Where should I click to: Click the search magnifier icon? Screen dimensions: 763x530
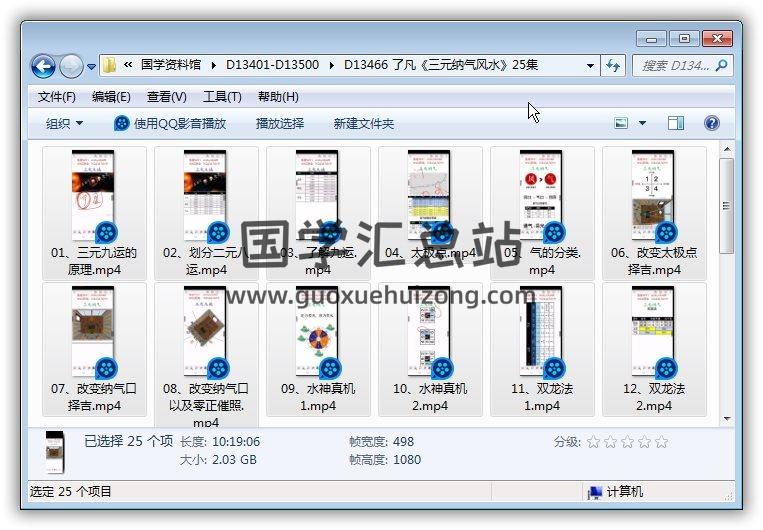click(721, 66)
